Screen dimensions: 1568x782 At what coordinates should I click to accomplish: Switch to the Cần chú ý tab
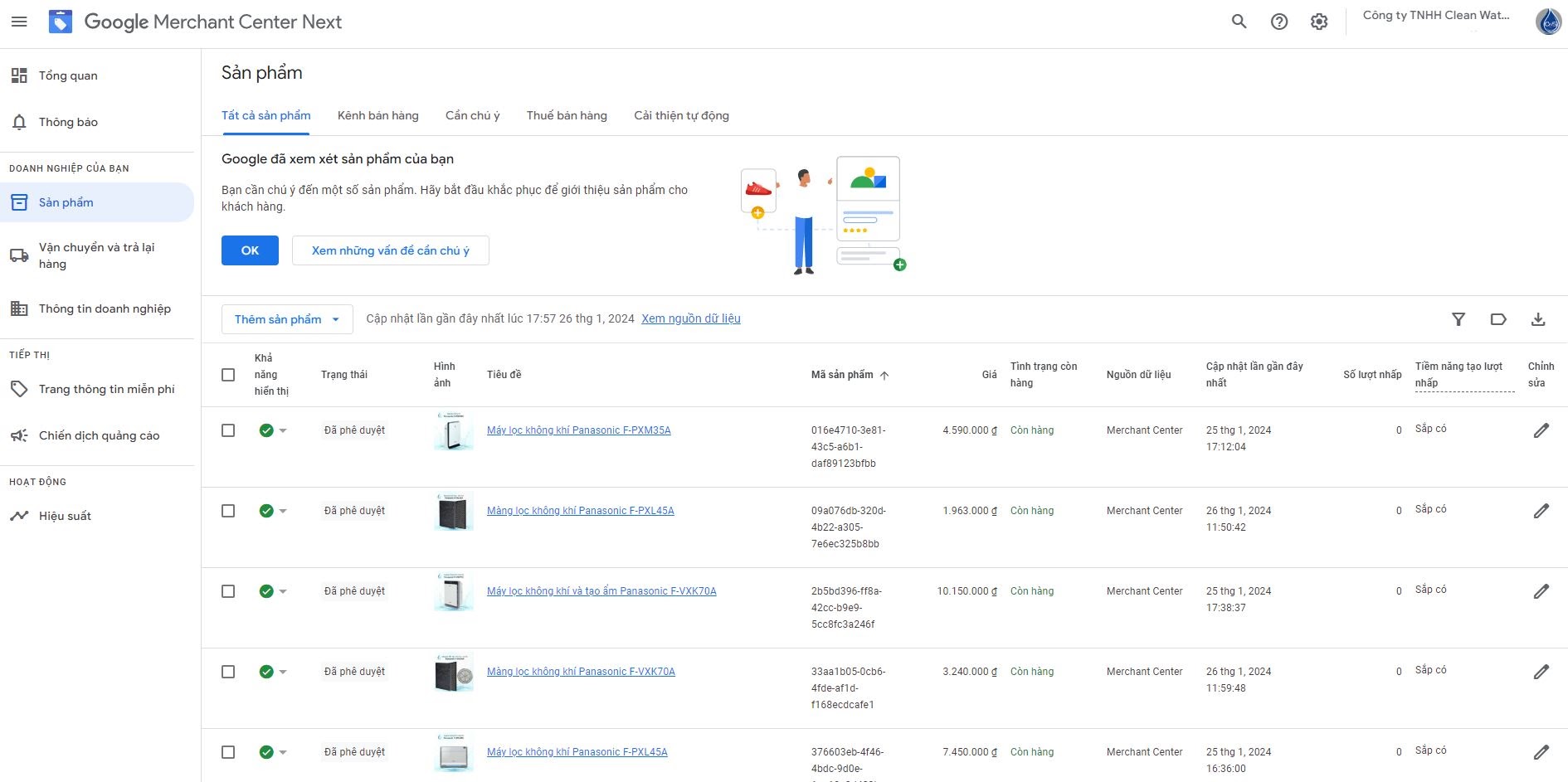pos(472,115)
